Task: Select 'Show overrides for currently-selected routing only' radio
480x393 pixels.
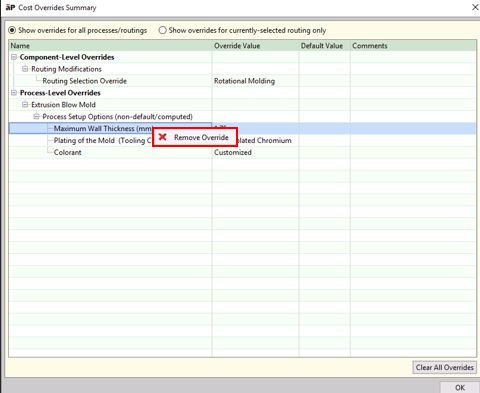Action: 162,30
